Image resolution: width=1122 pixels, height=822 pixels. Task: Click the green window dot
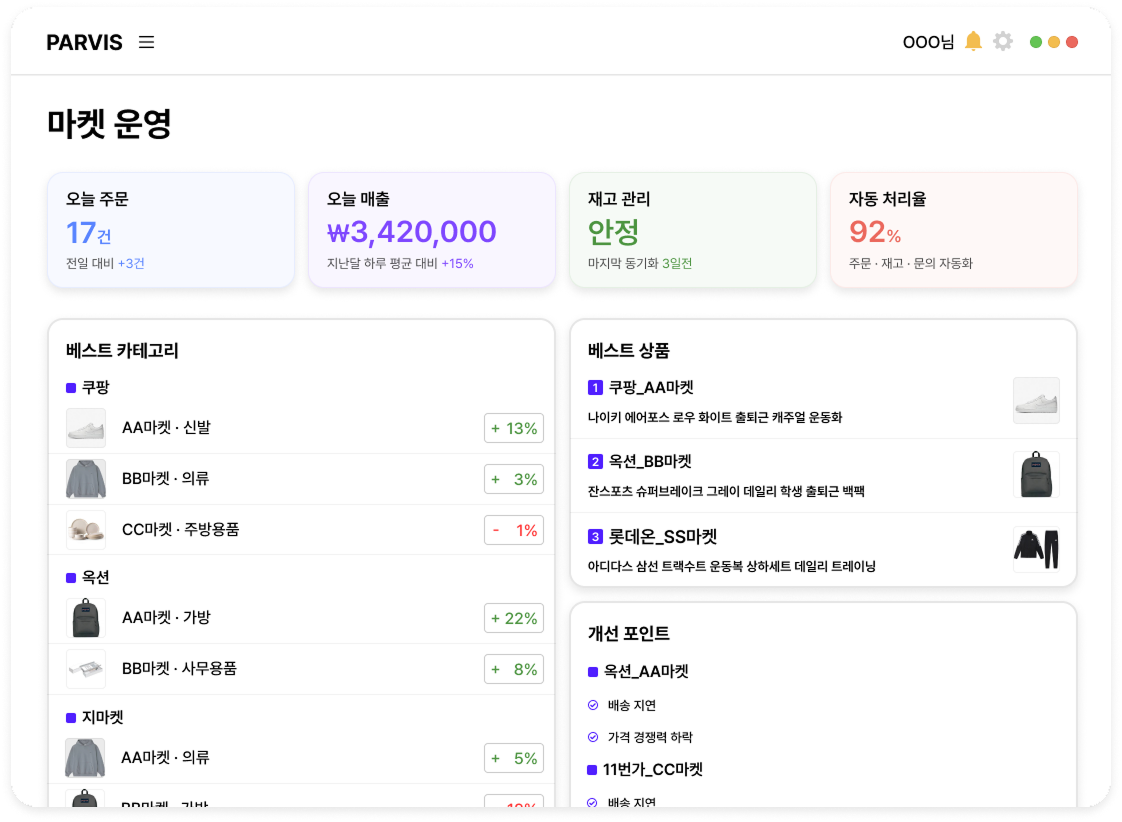click(x=1035, y=42)
